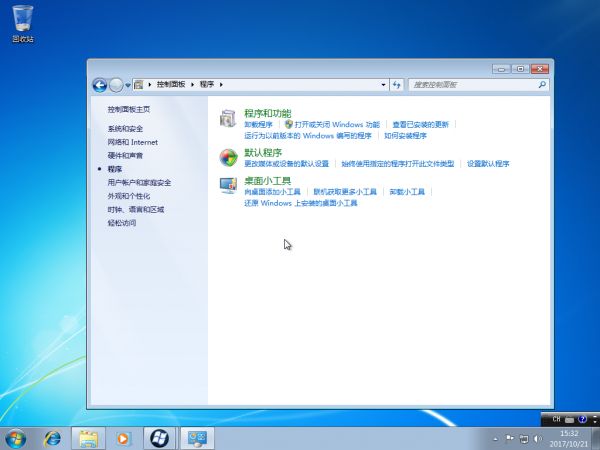Click the 程序 breadcrumb segment
The height and width of the screenshot is (450, 600).
207,85
